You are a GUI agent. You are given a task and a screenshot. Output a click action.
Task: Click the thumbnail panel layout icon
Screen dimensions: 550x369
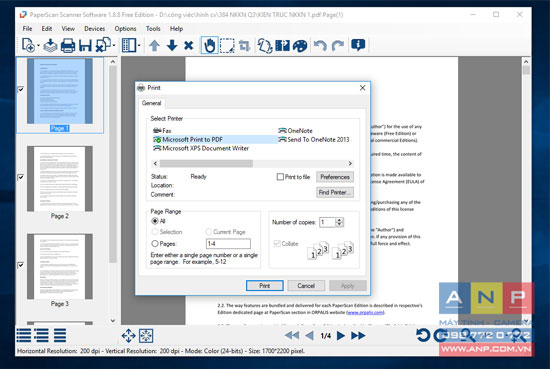129,46
